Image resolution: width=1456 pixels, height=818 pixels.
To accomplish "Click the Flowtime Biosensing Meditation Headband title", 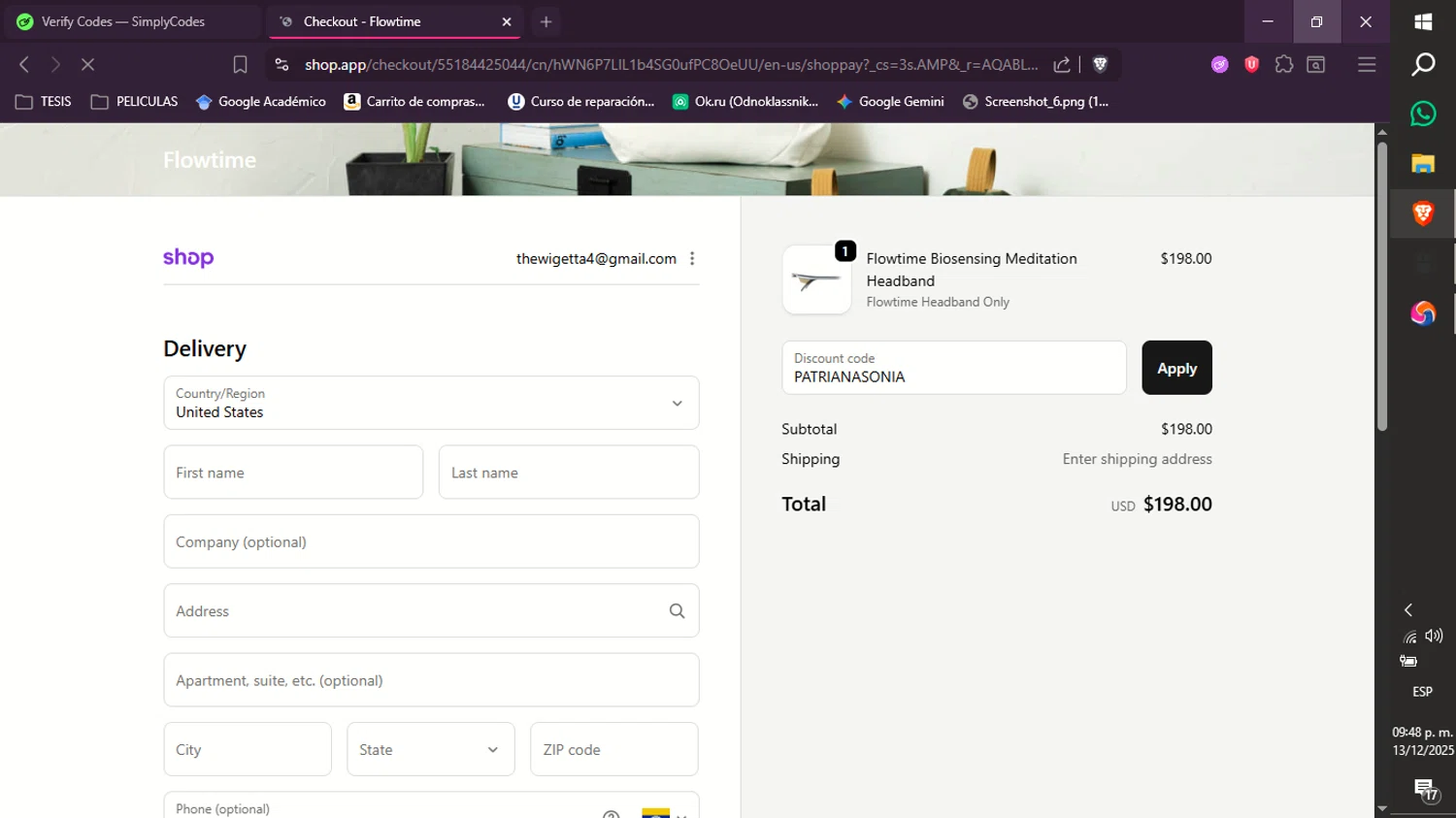I will (x=972, y=270).
